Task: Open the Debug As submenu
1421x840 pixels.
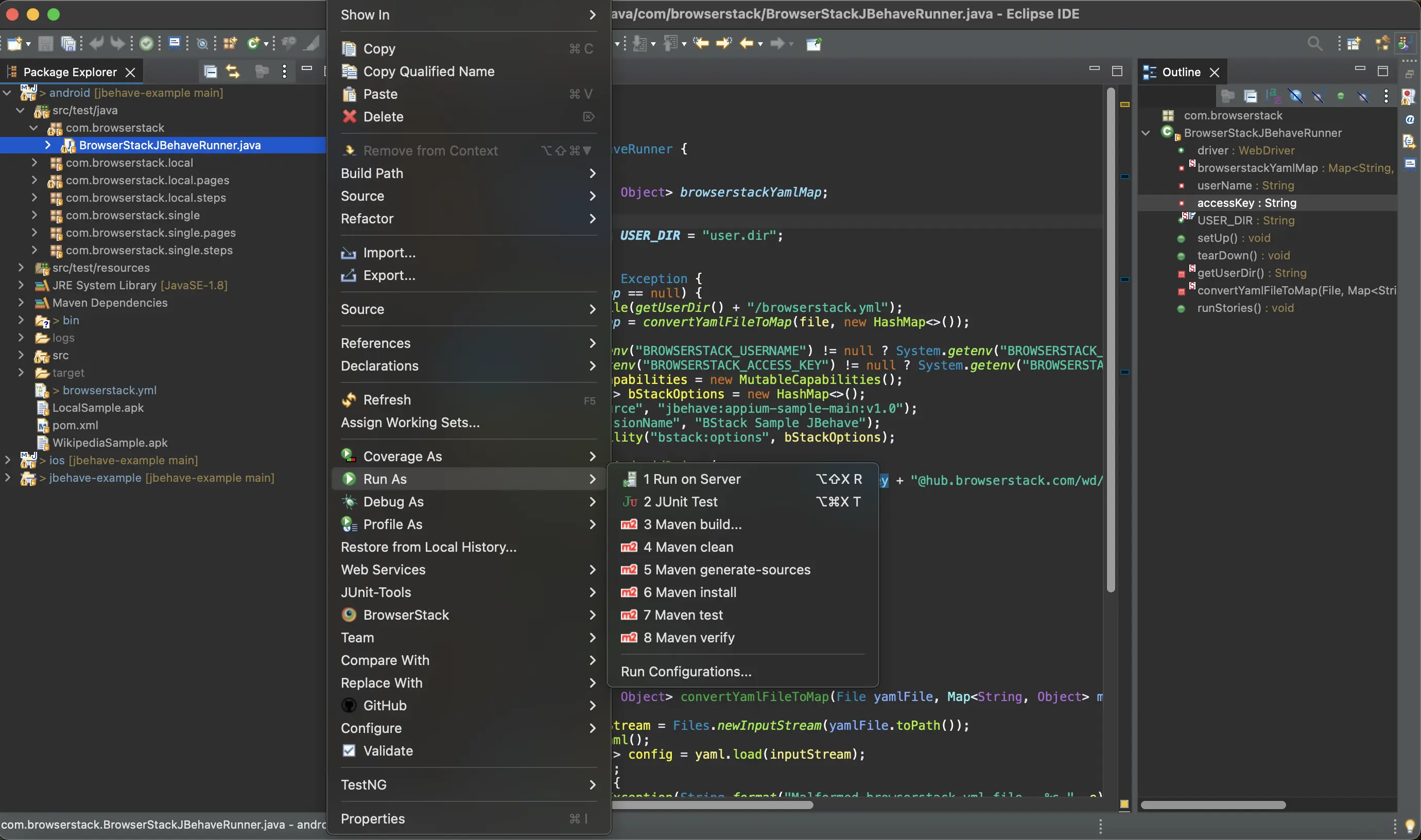Action: pyautogui.click(x=393, y=501)
